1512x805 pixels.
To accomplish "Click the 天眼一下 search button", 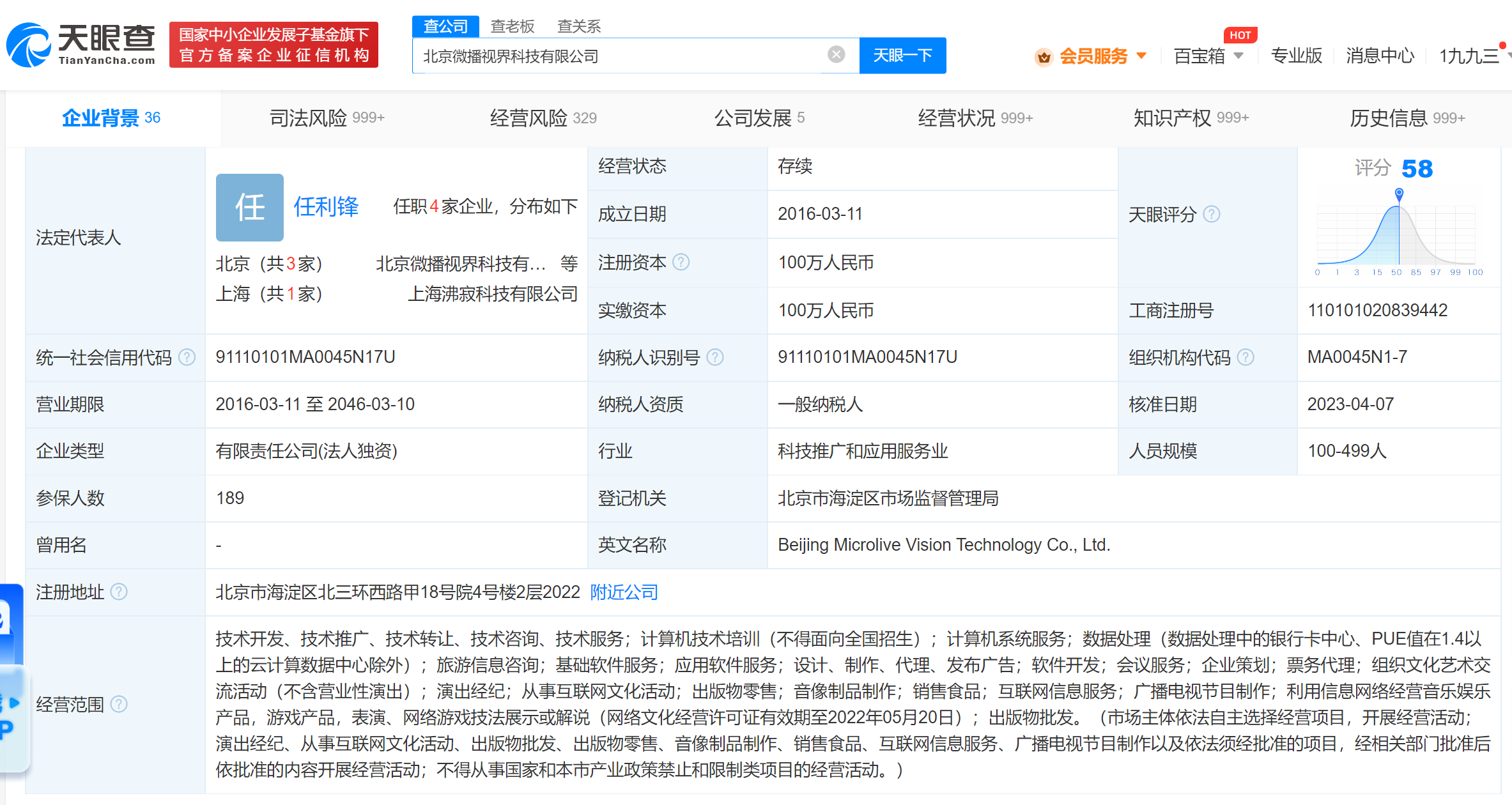I will coord(902,56).
